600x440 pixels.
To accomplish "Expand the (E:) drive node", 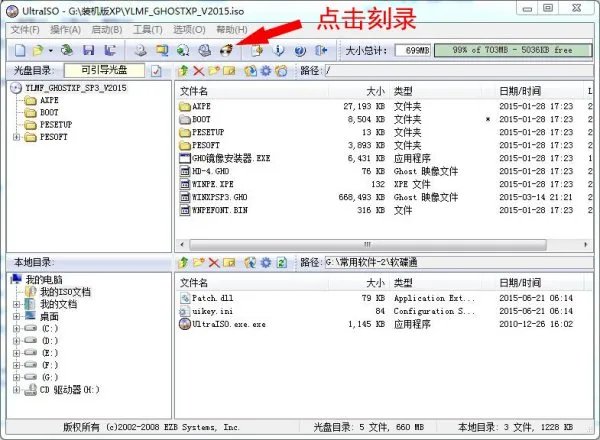I will point(16,353).
